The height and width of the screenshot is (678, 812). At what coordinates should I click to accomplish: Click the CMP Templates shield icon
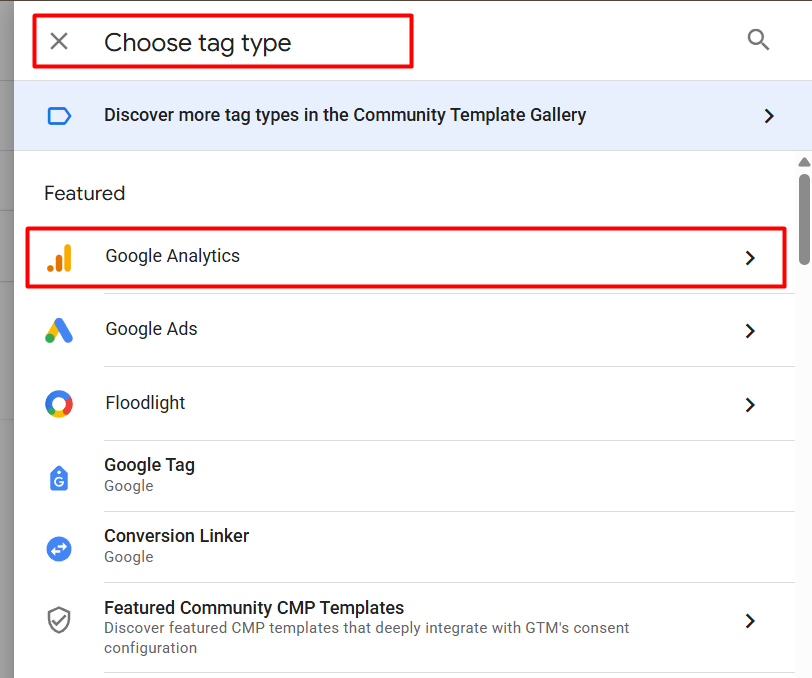(59, 620)
